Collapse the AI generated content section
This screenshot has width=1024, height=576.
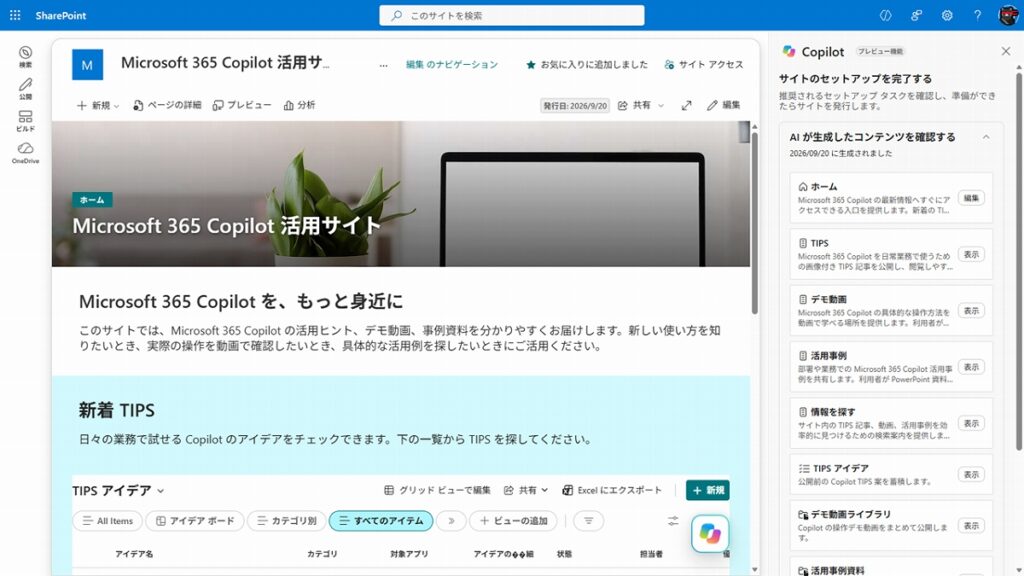click(986, 137)
